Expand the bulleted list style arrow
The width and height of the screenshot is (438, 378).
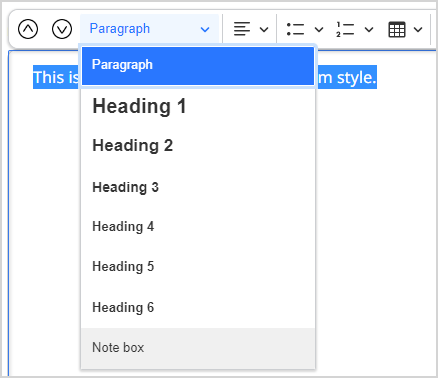[x=319, y=30]
